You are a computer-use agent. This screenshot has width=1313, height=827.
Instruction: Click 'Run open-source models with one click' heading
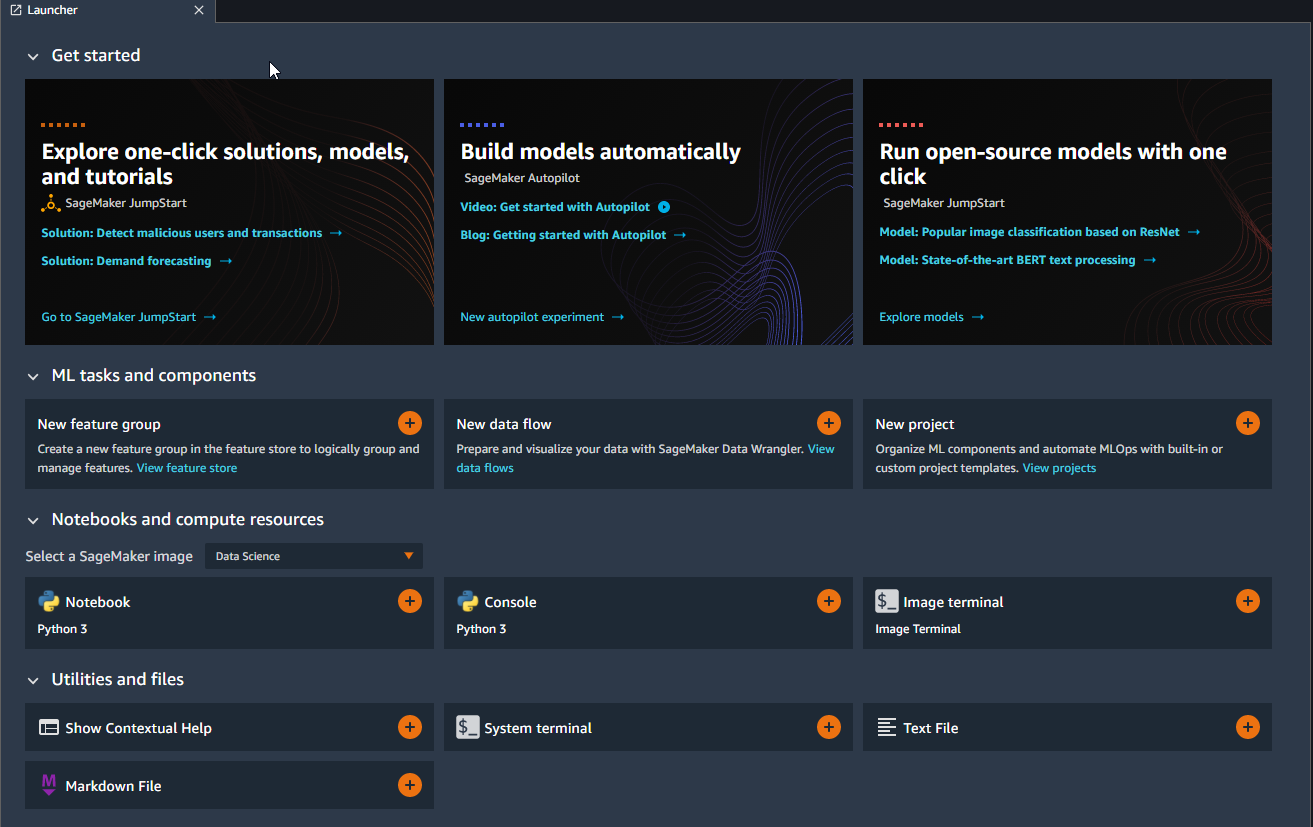pyautogui.click(x=1053, y=164)
